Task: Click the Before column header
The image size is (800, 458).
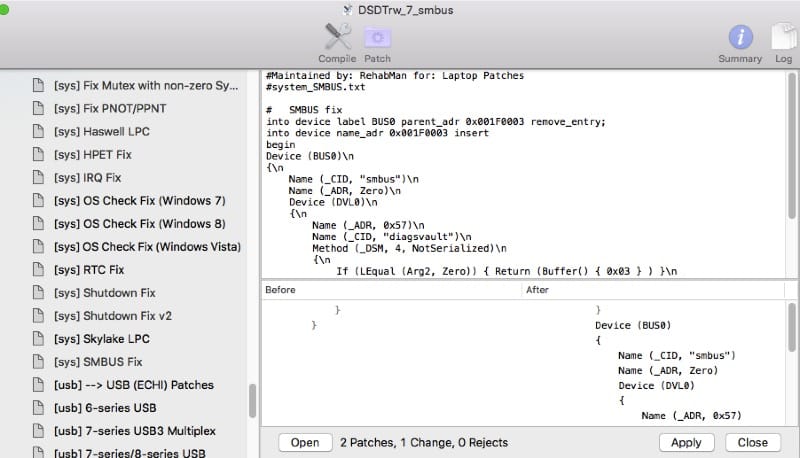Action: pos(390,290)
